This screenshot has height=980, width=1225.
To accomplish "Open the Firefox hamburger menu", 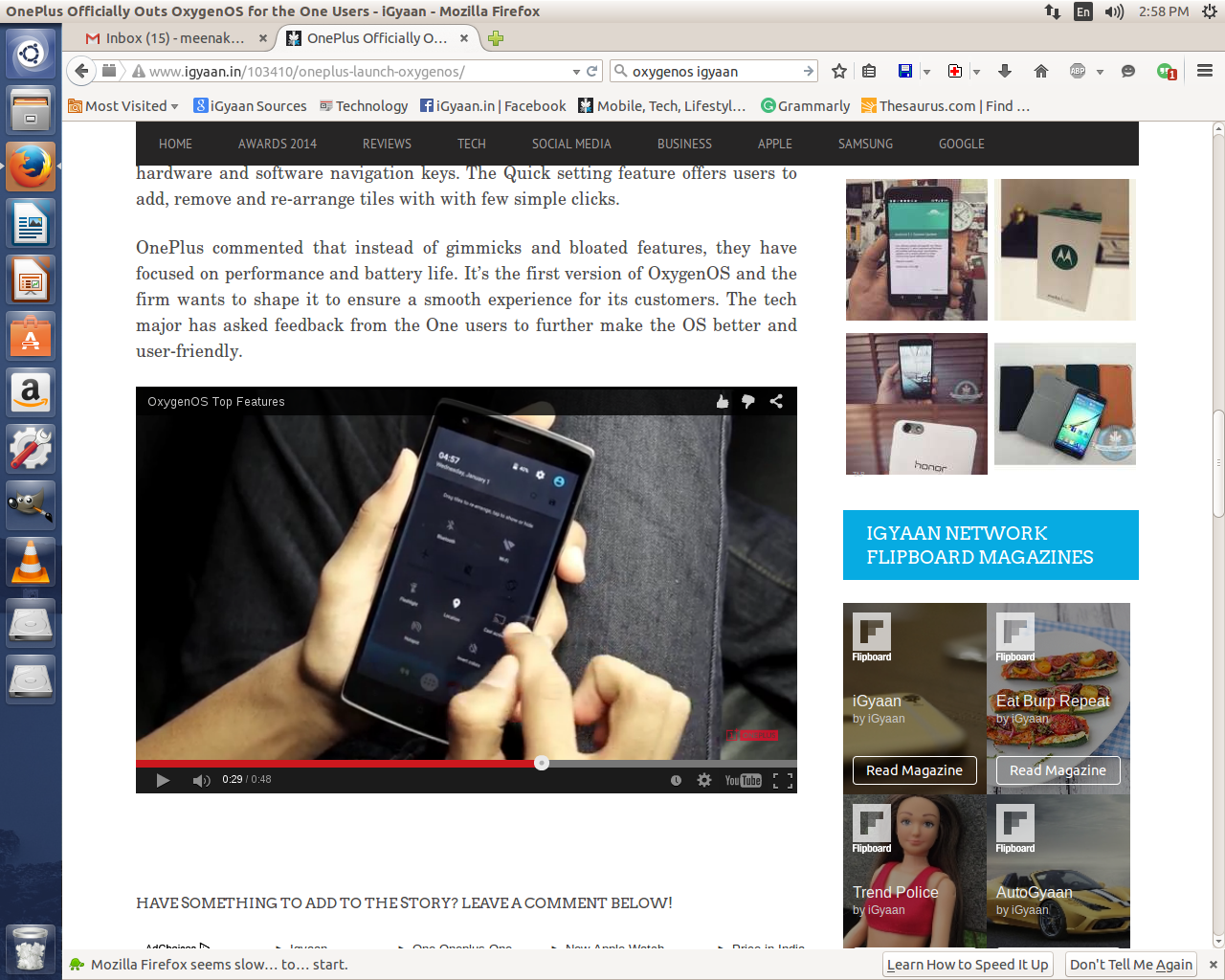I will [1205, 72].
